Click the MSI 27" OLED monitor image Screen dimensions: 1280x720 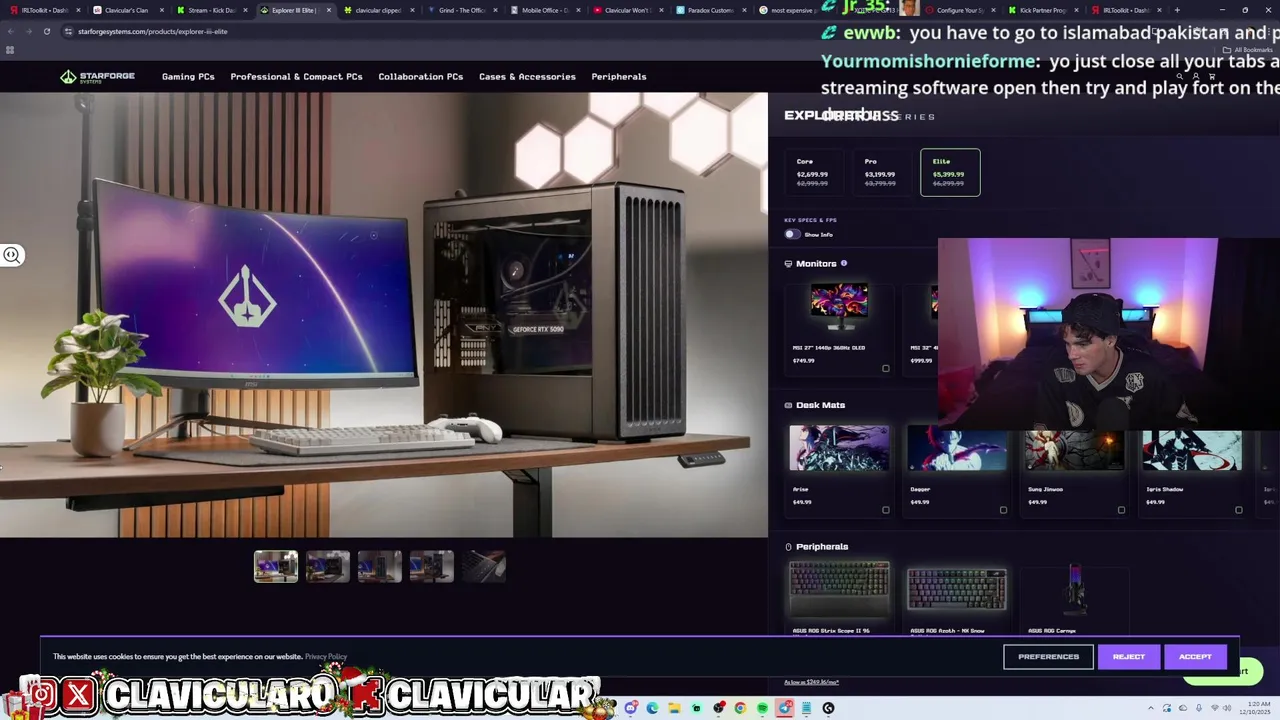(x=839, y=306)
